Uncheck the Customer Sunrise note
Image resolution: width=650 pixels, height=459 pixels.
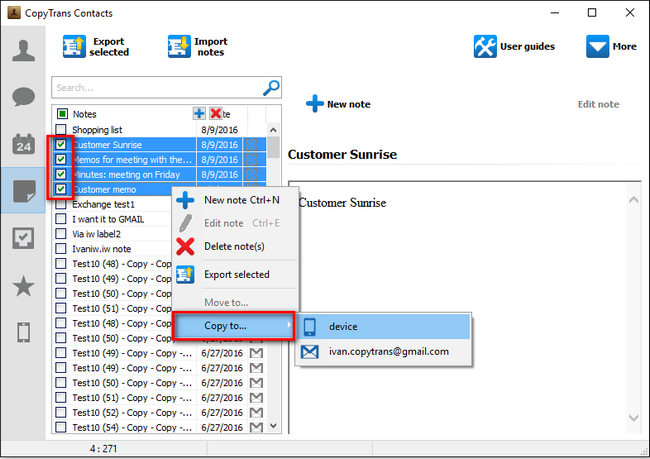click(61, 144)
